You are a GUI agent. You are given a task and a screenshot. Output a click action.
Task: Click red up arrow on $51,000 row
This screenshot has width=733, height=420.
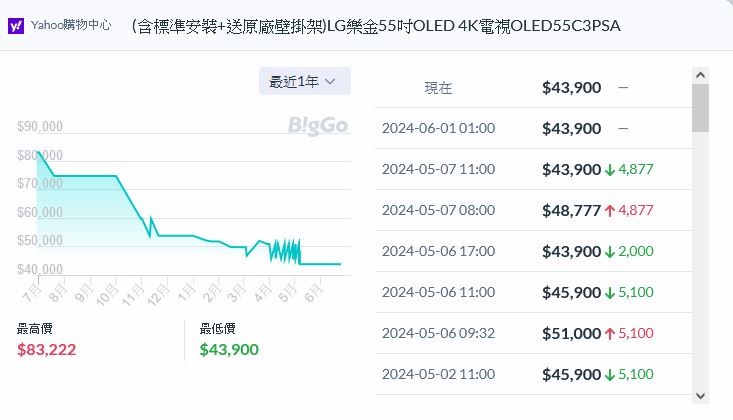click(x=610, y=333)
